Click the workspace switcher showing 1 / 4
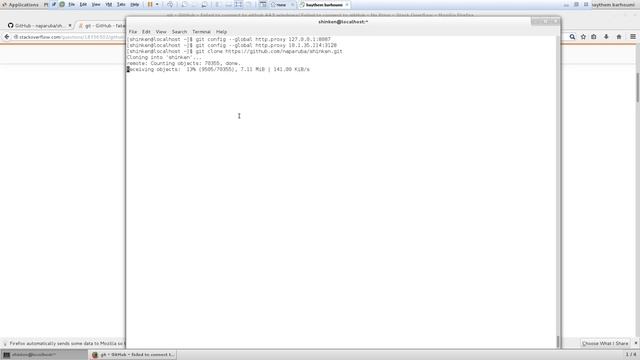 (631, 355)
